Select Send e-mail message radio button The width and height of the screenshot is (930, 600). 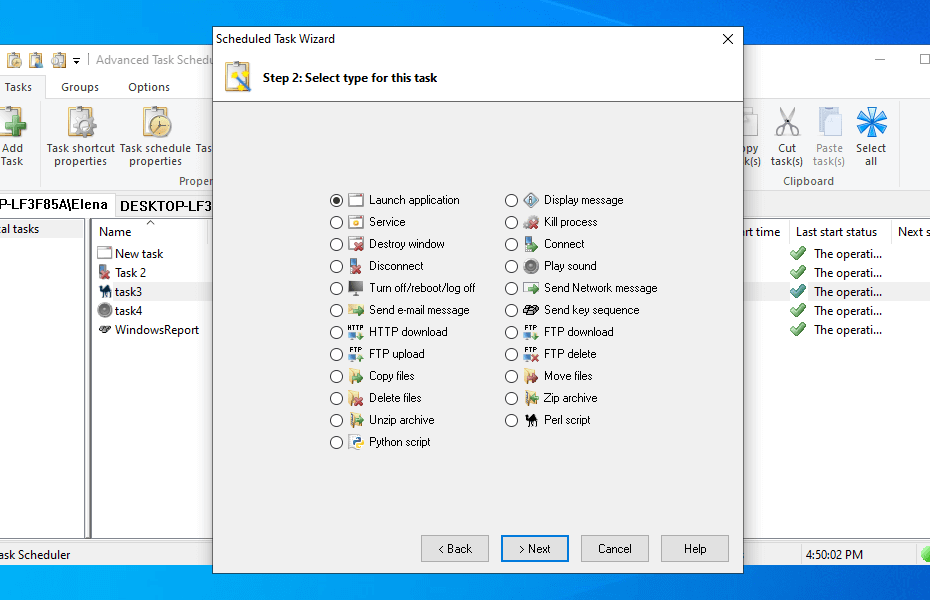[x=336, y=310]
